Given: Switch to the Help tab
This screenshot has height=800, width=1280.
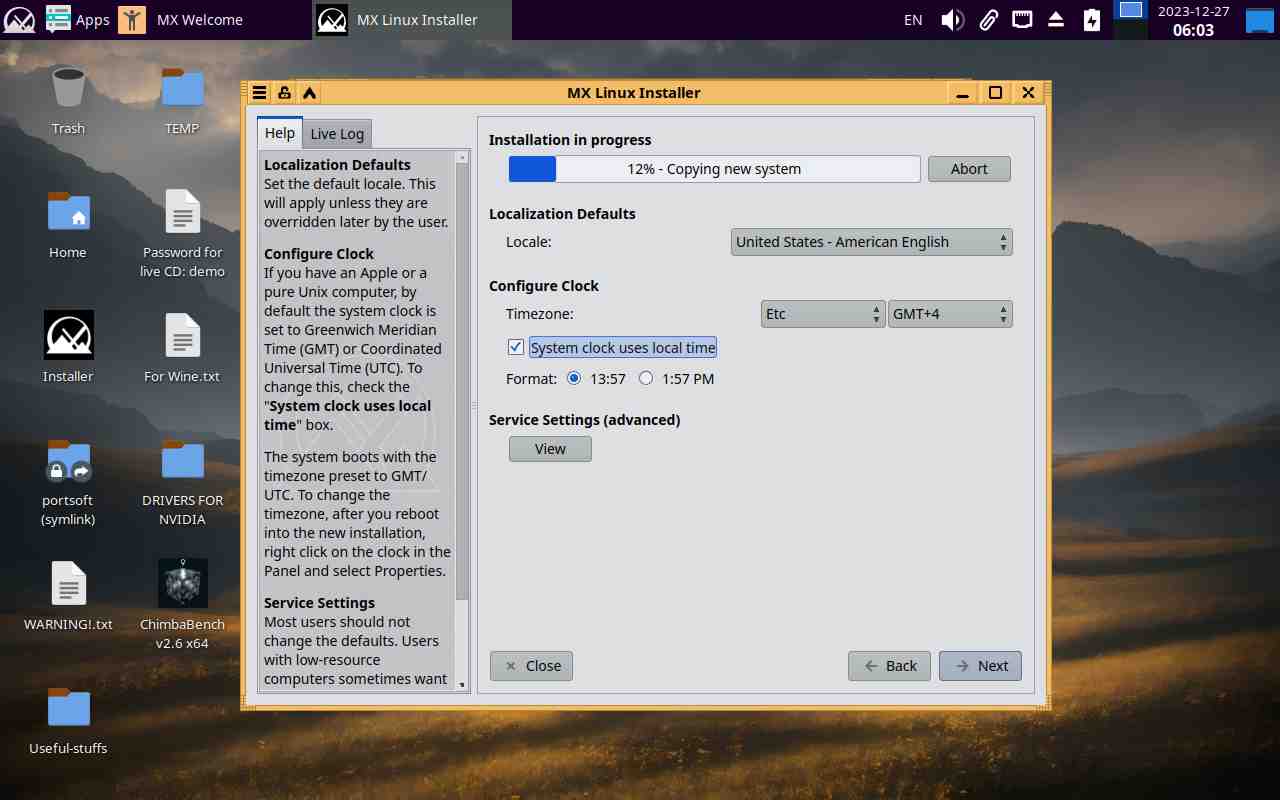Looking at the screenshot, I should point(280,133).
